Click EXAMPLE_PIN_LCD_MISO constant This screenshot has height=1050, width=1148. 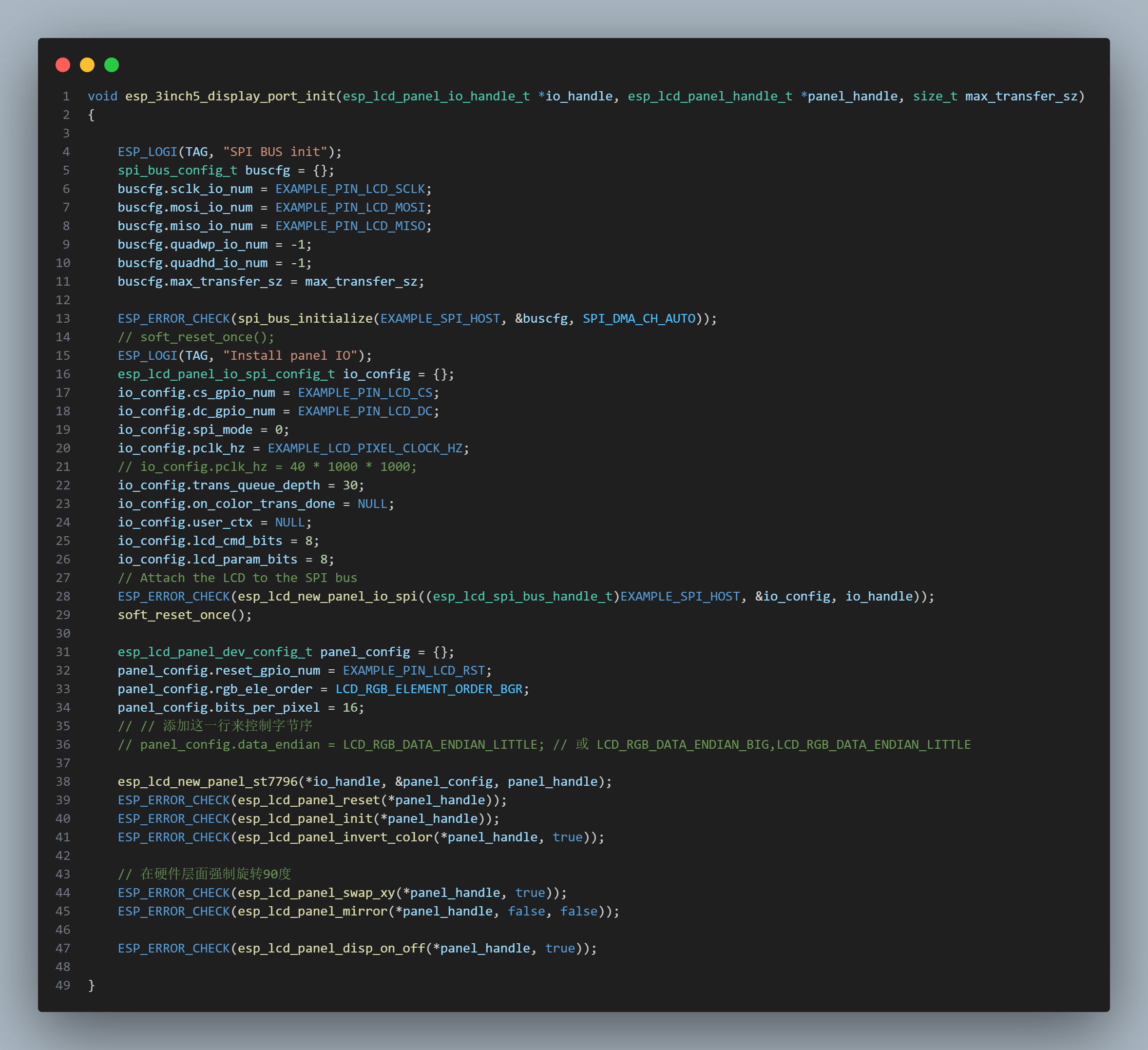350,226
